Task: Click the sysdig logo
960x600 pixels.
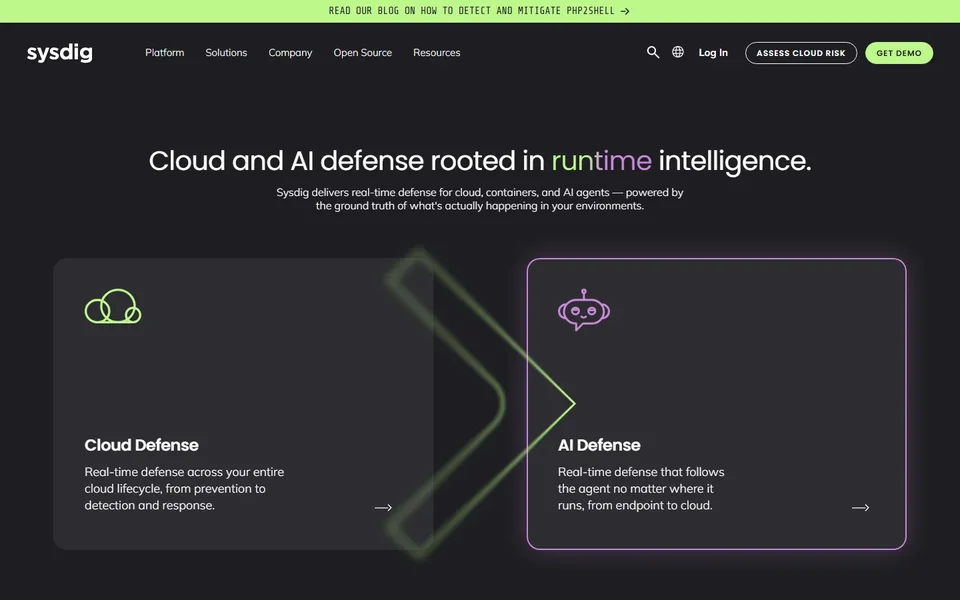Action: click(x=59, y=53)
